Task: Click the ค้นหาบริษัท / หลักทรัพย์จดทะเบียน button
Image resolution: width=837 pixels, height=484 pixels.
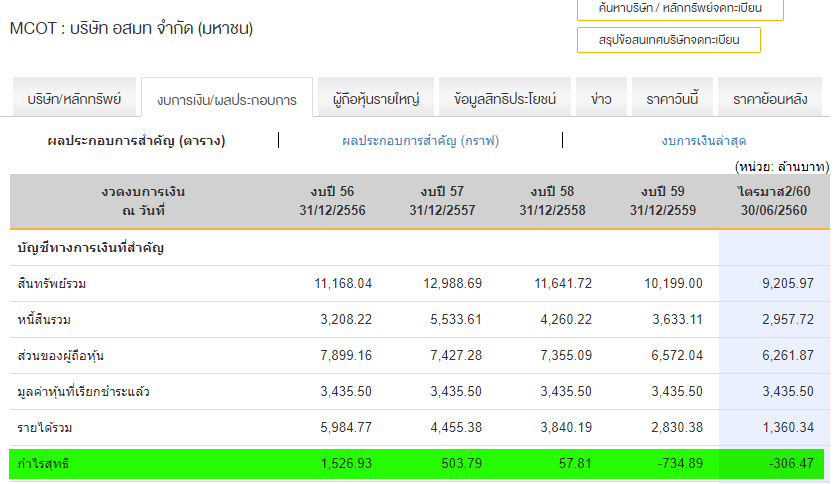Action: (680, 9)
